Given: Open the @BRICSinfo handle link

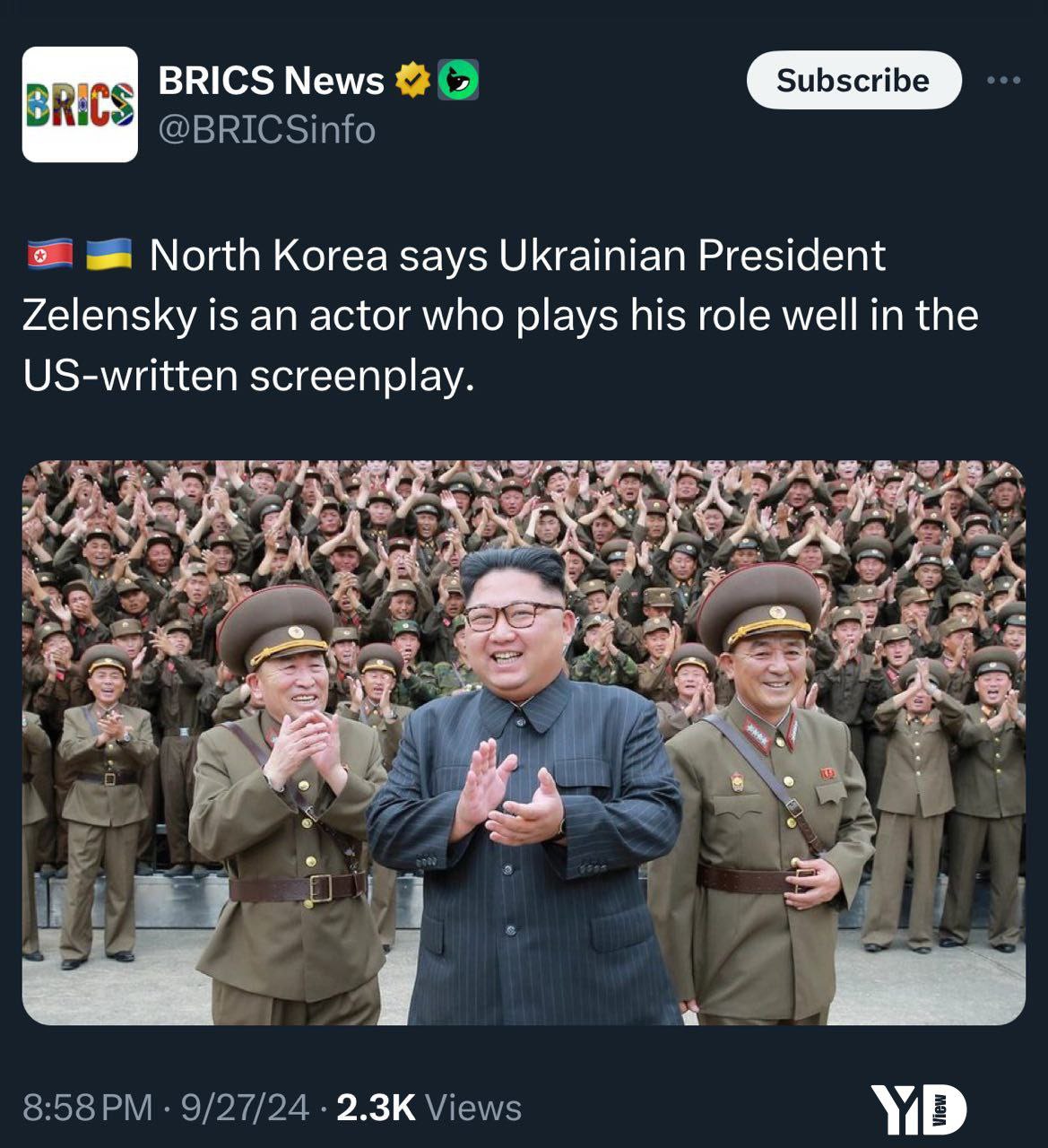Looking at the screenshot, I should (267, 130).
